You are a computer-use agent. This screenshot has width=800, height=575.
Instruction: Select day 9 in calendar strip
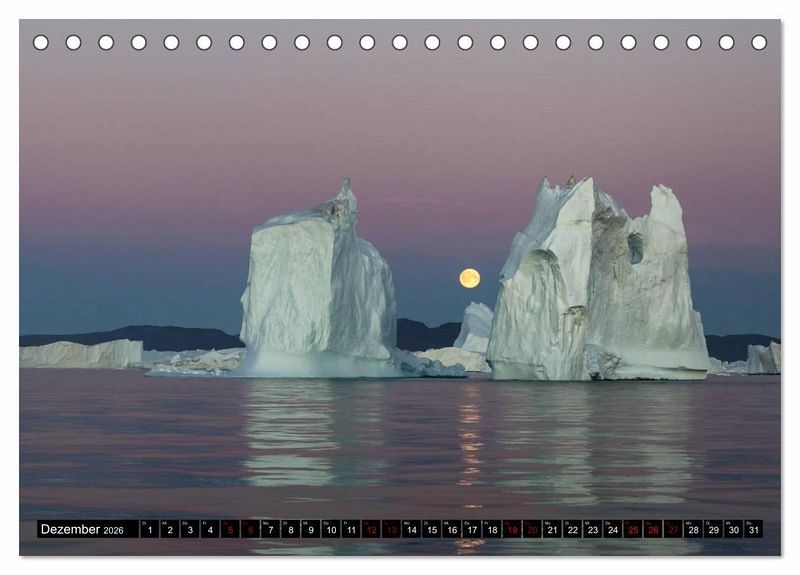(x=311, y=529)
